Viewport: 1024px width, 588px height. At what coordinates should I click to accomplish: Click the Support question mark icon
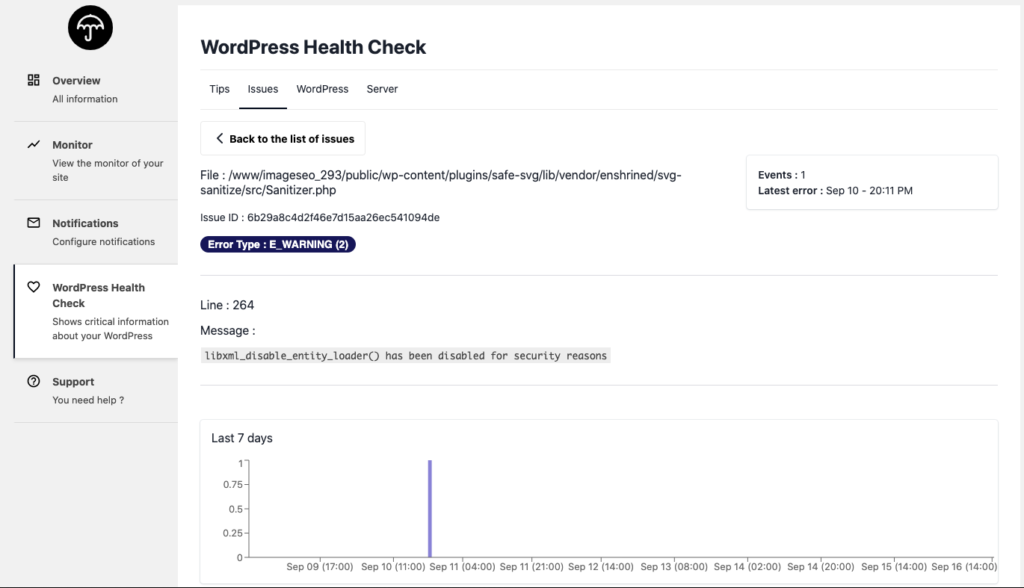click(x=33, y=382)
